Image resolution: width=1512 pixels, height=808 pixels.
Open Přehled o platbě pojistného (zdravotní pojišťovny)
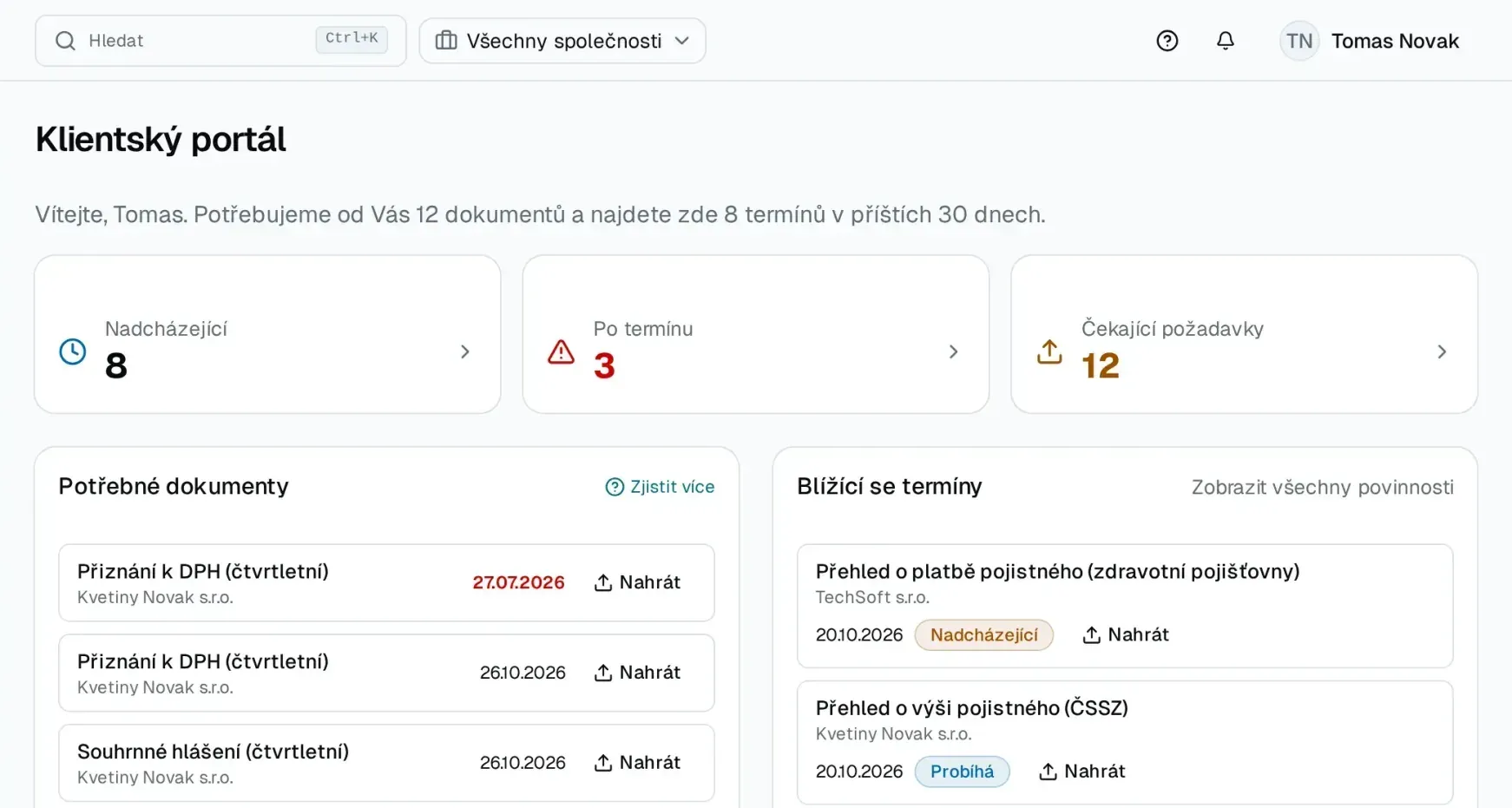(x=1058, y=571)
